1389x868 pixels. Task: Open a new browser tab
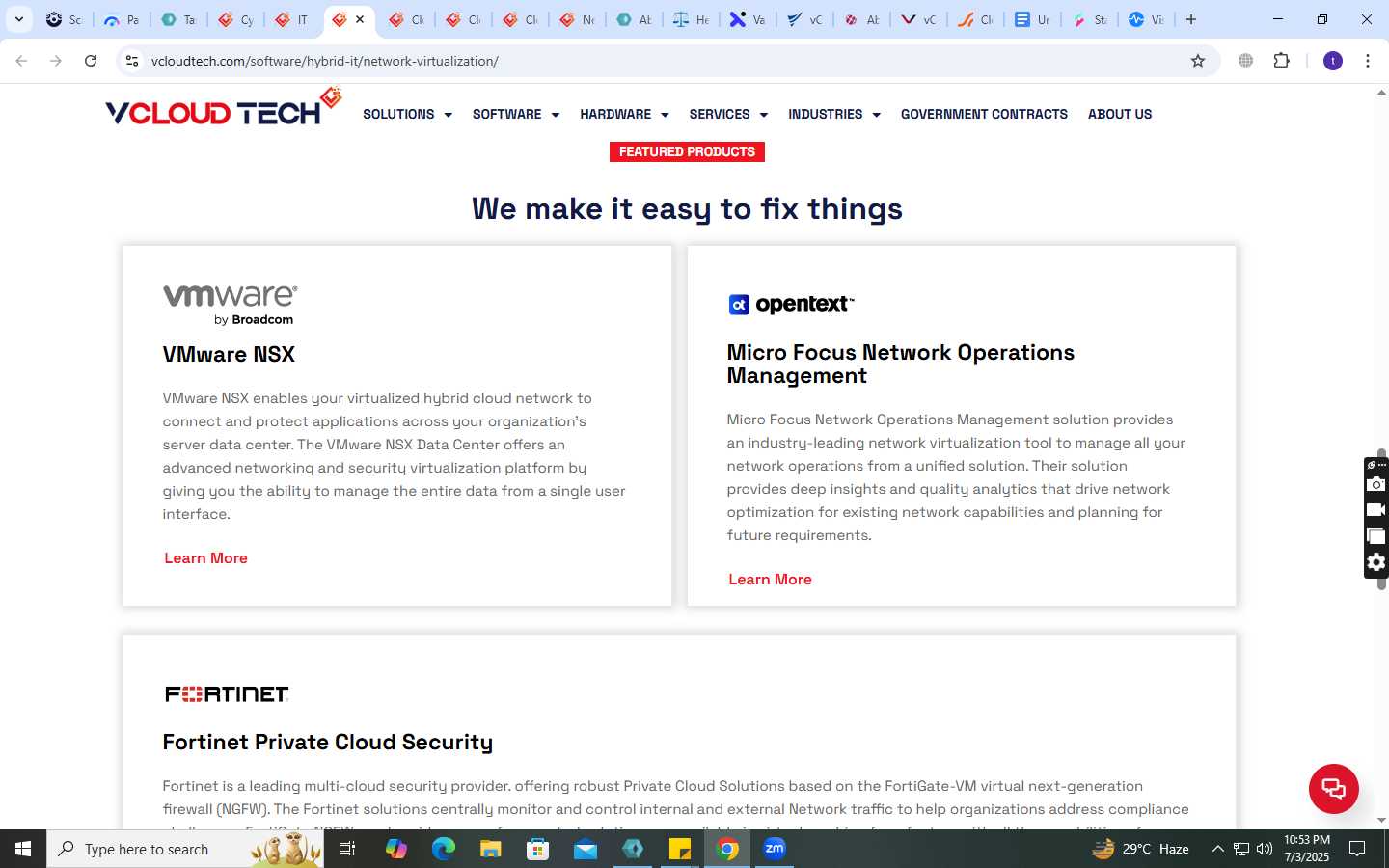pos(1191,19)
